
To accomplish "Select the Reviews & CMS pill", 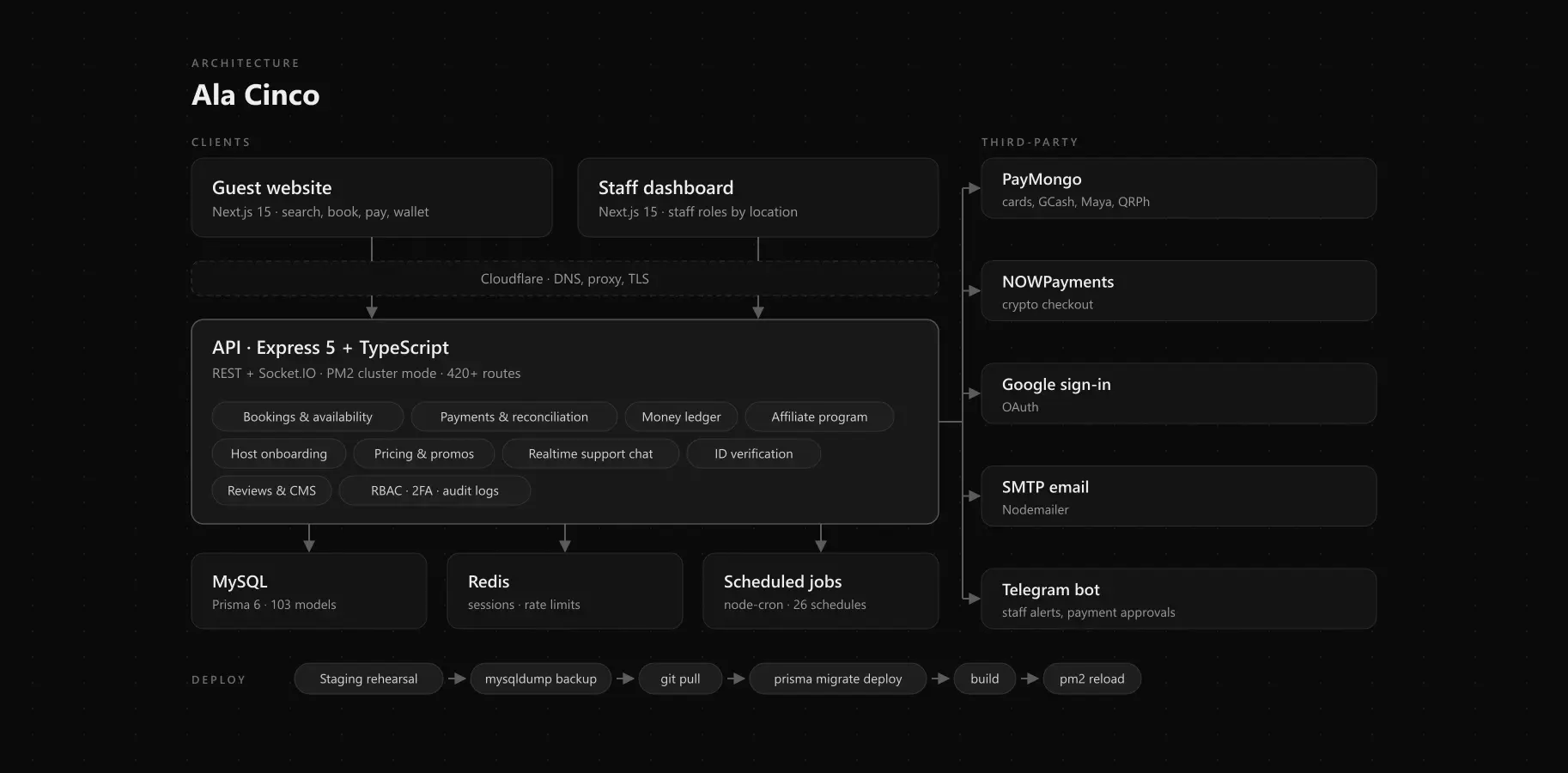I will (x=271, y=490).
